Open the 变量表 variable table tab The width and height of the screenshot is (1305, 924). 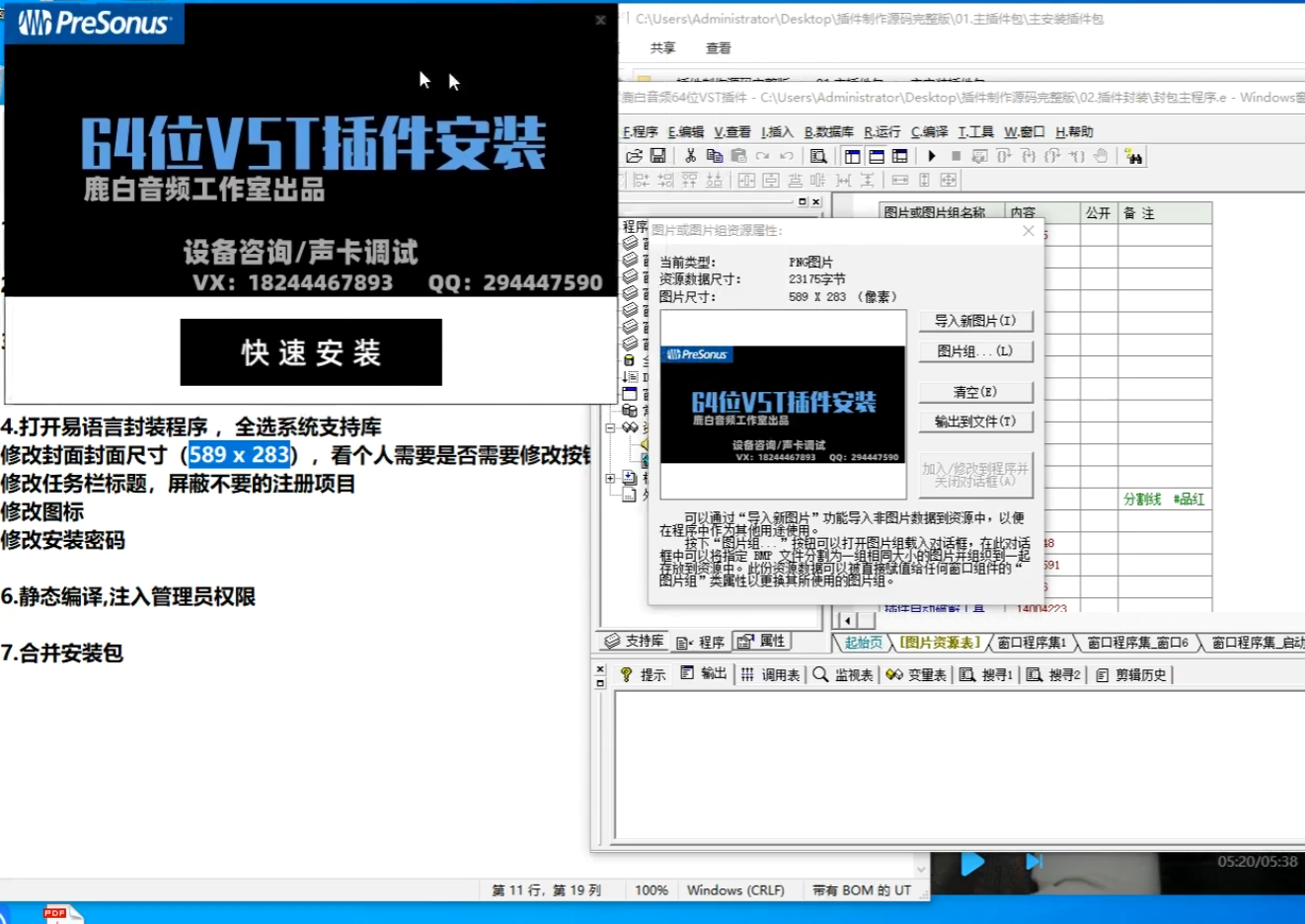(917, 675)
